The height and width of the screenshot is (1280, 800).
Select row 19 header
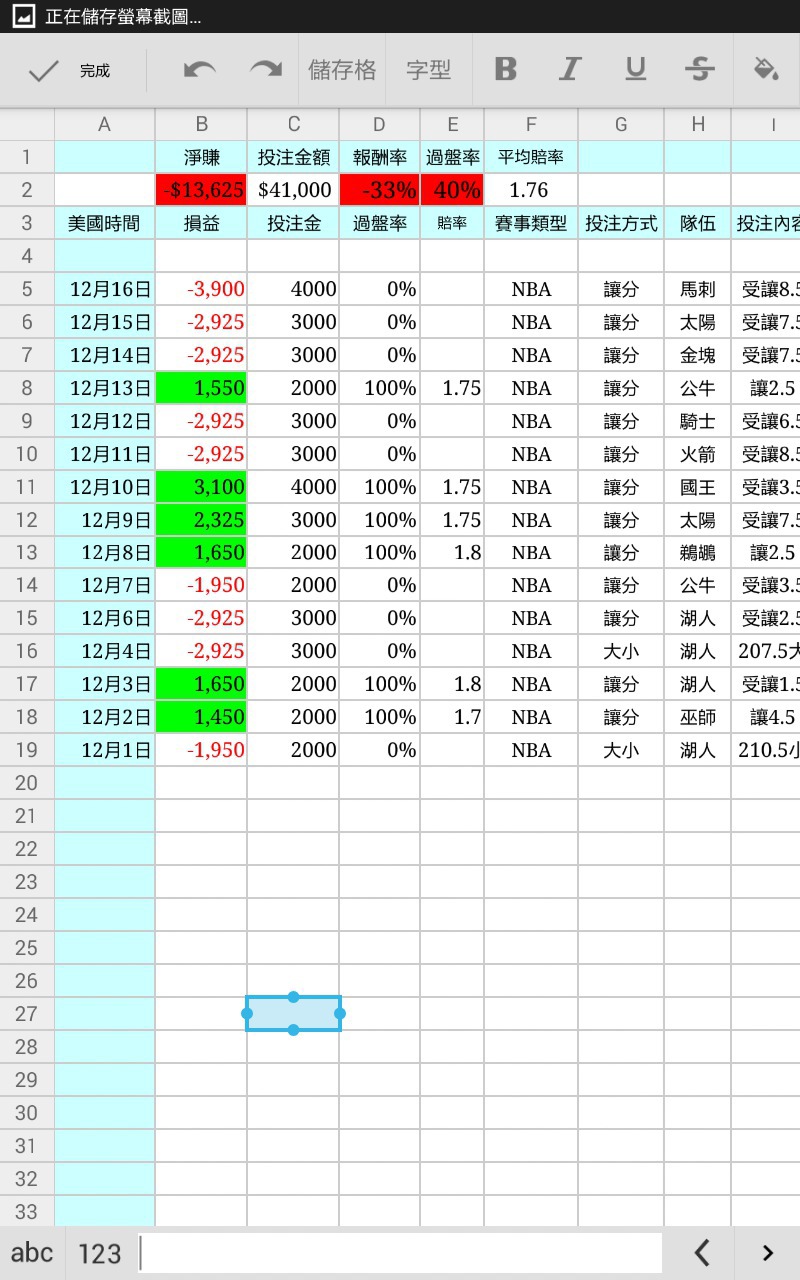(27, 750)
